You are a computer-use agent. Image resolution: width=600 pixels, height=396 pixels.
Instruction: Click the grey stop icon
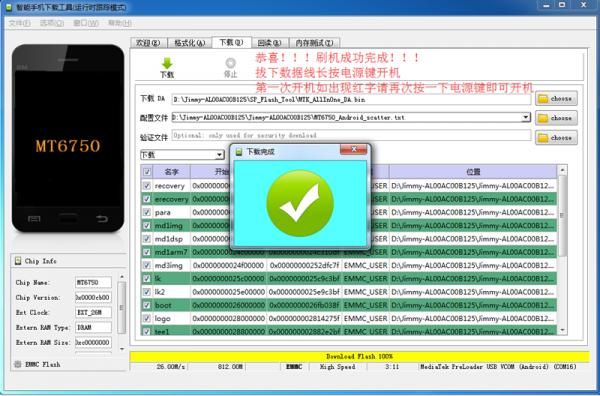(230, 63)
